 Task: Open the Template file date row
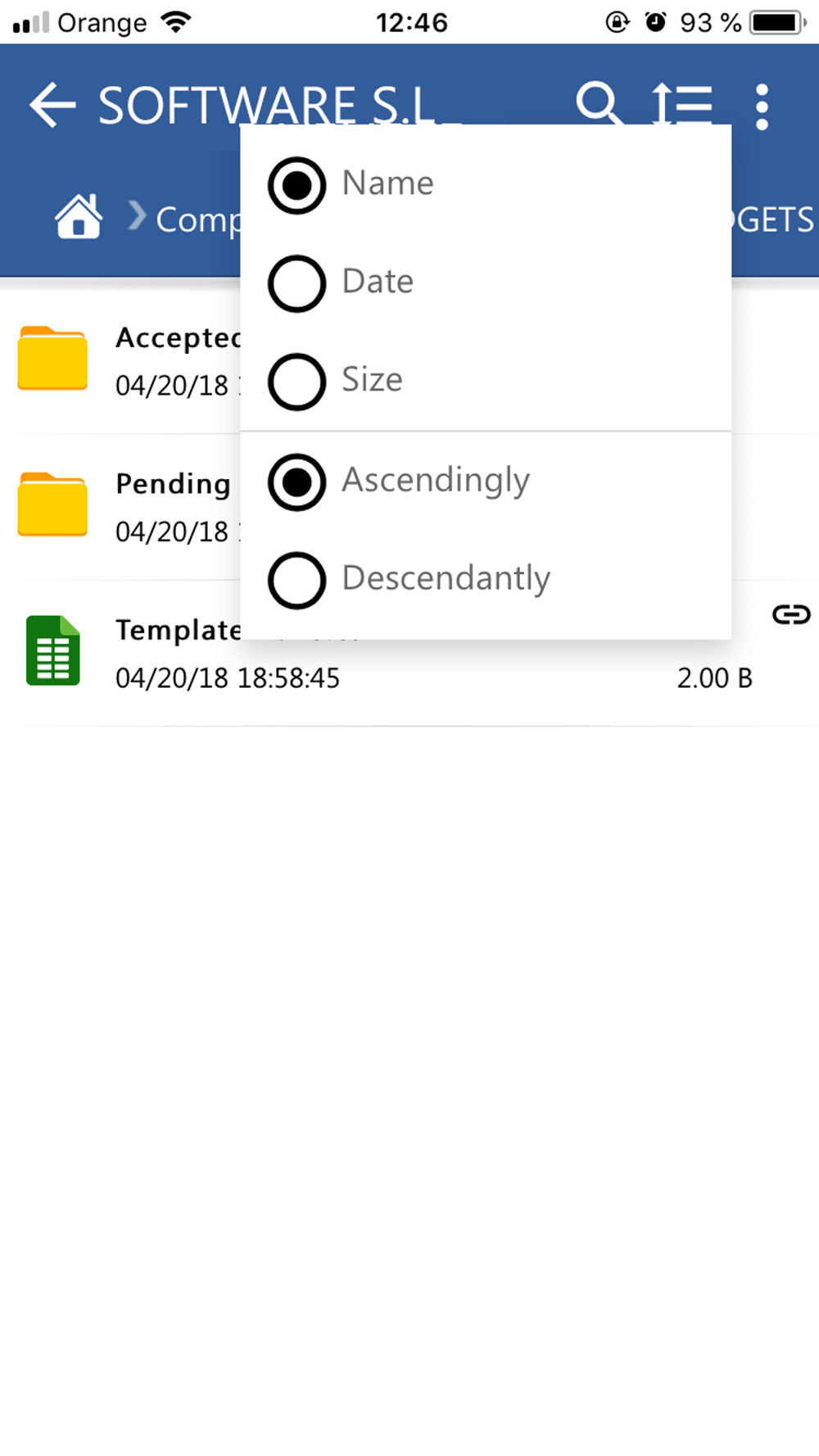[x=228, y=678]
